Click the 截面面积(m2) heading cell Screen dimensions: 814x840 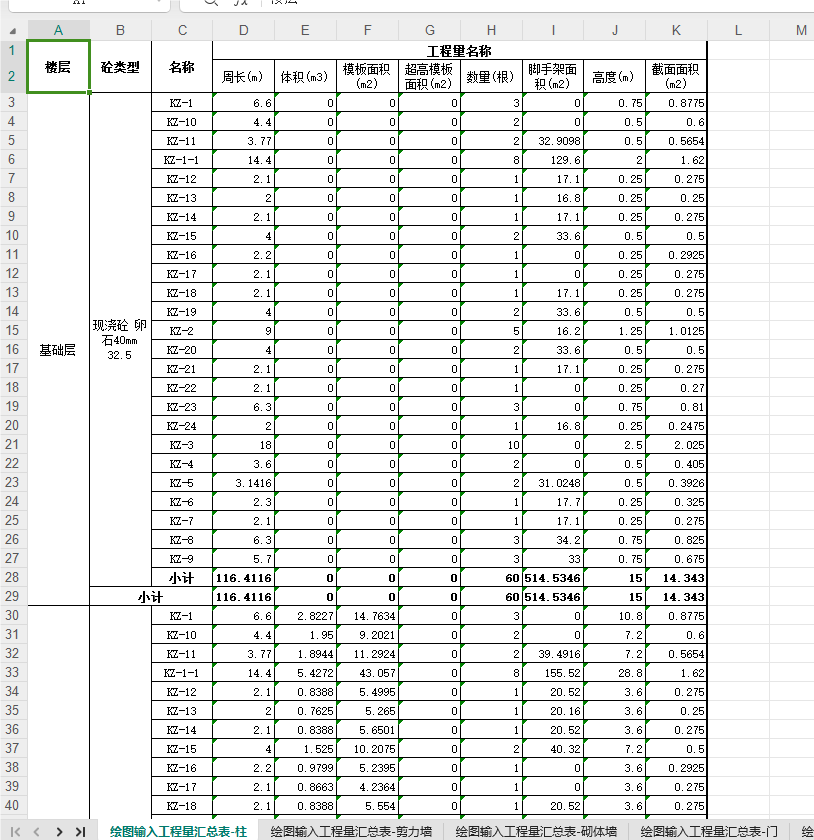(676, 77)
